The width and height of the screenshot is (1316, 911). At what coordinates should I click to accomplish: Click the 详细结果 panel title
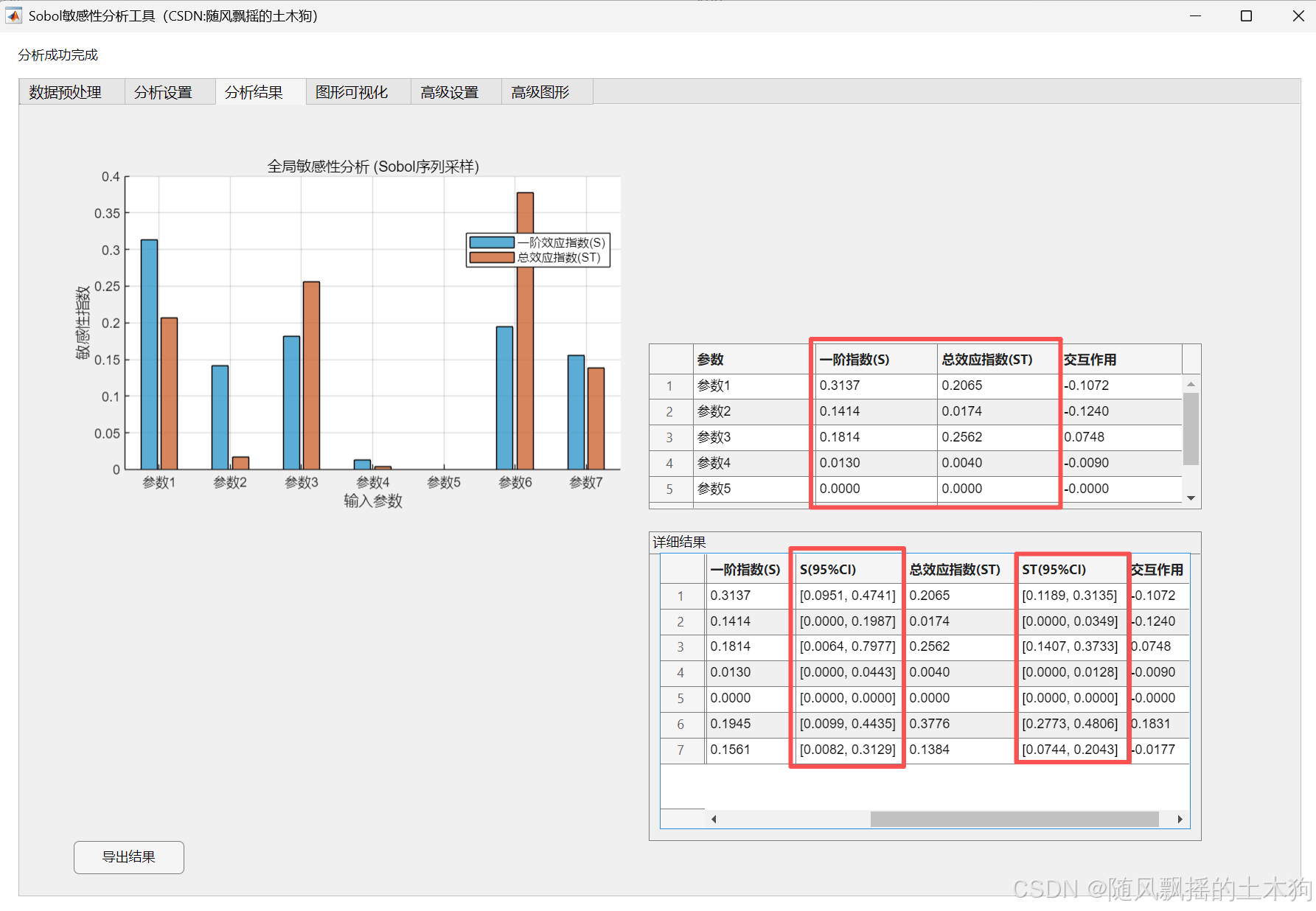679,542
